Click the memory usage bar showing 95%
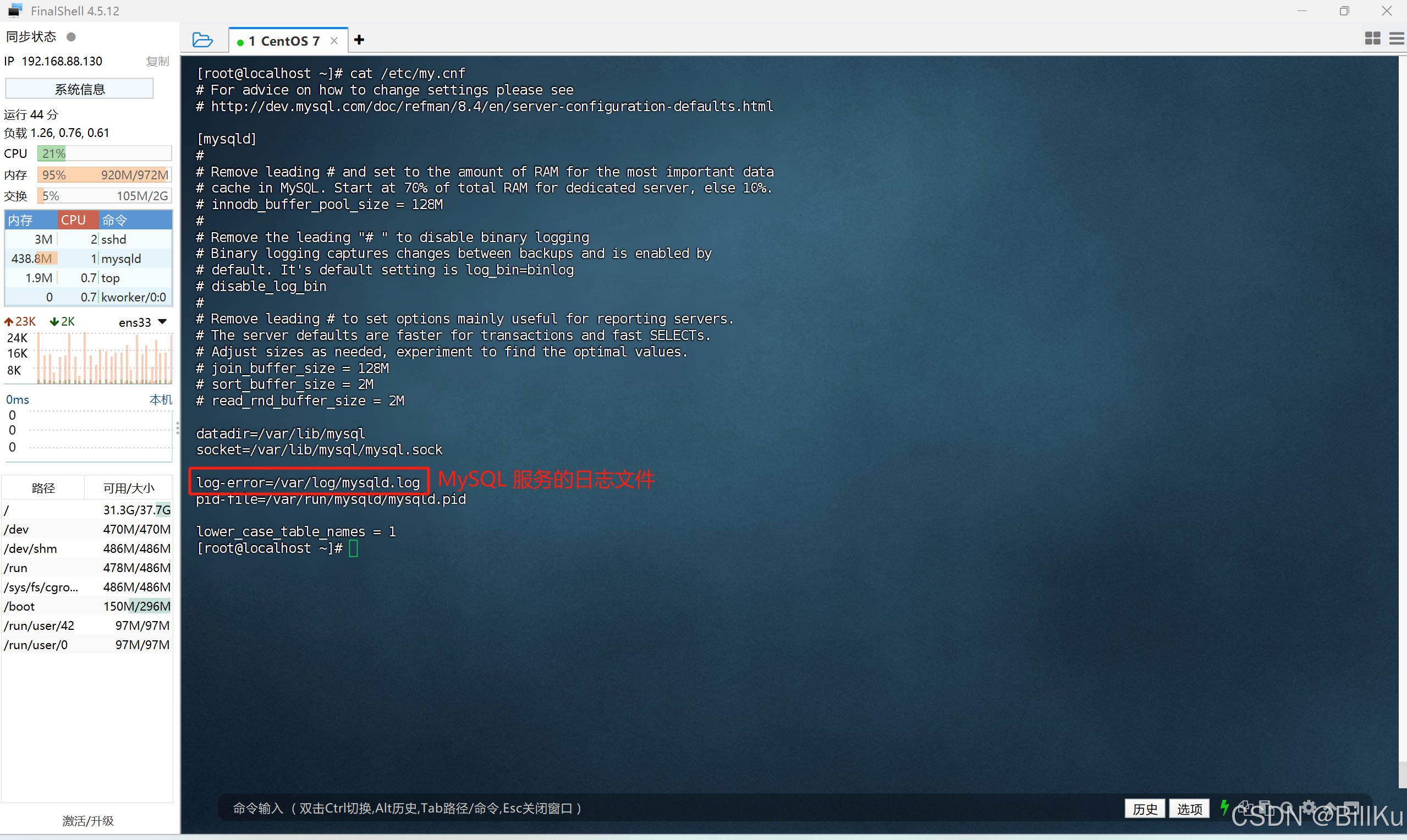Screen dimensions: 1407x840 click(104, 174)
